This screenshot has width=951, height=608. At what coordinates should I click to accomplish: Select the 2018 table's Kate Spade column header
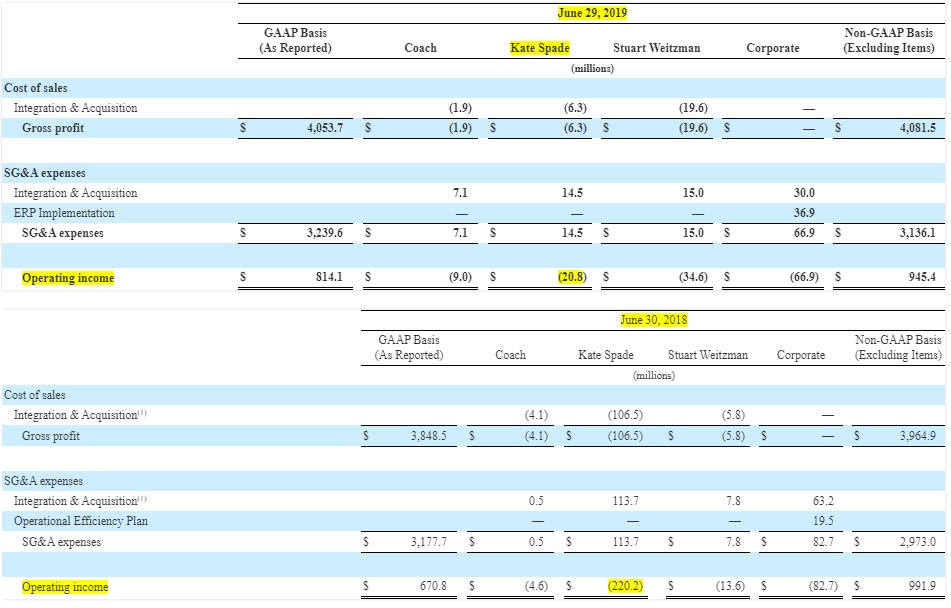pos(606,355)
